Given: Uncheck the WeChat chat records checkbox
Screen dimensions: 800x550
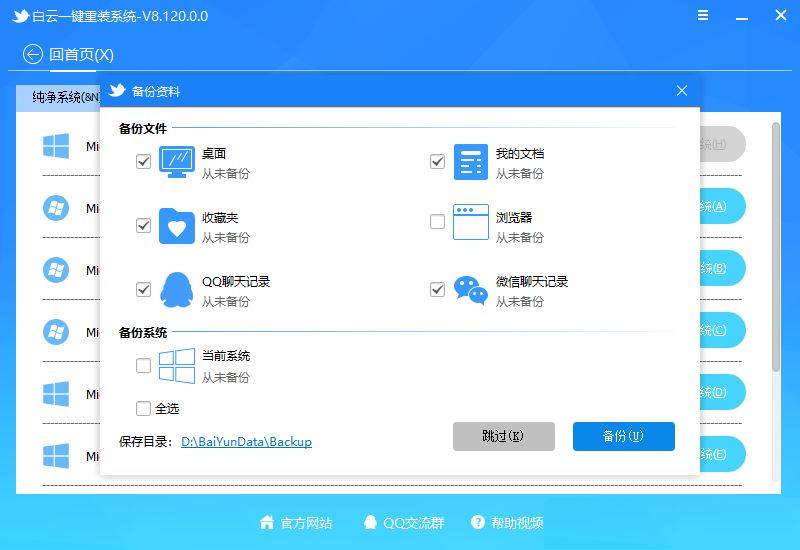Looking at the screenshot, I should tap(437, 290).
